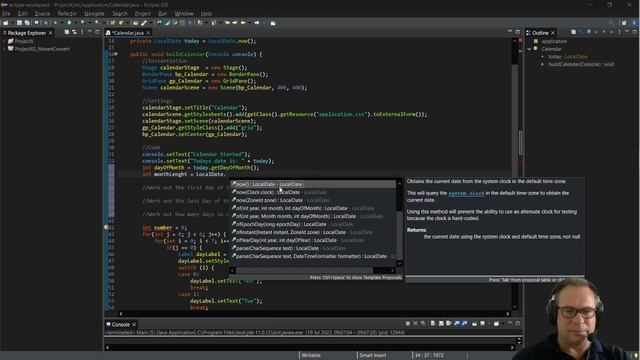Screen dimensions: 640x360
Task: Choose now() : LocalDate proposal
Action: click(x=312, y=184)
